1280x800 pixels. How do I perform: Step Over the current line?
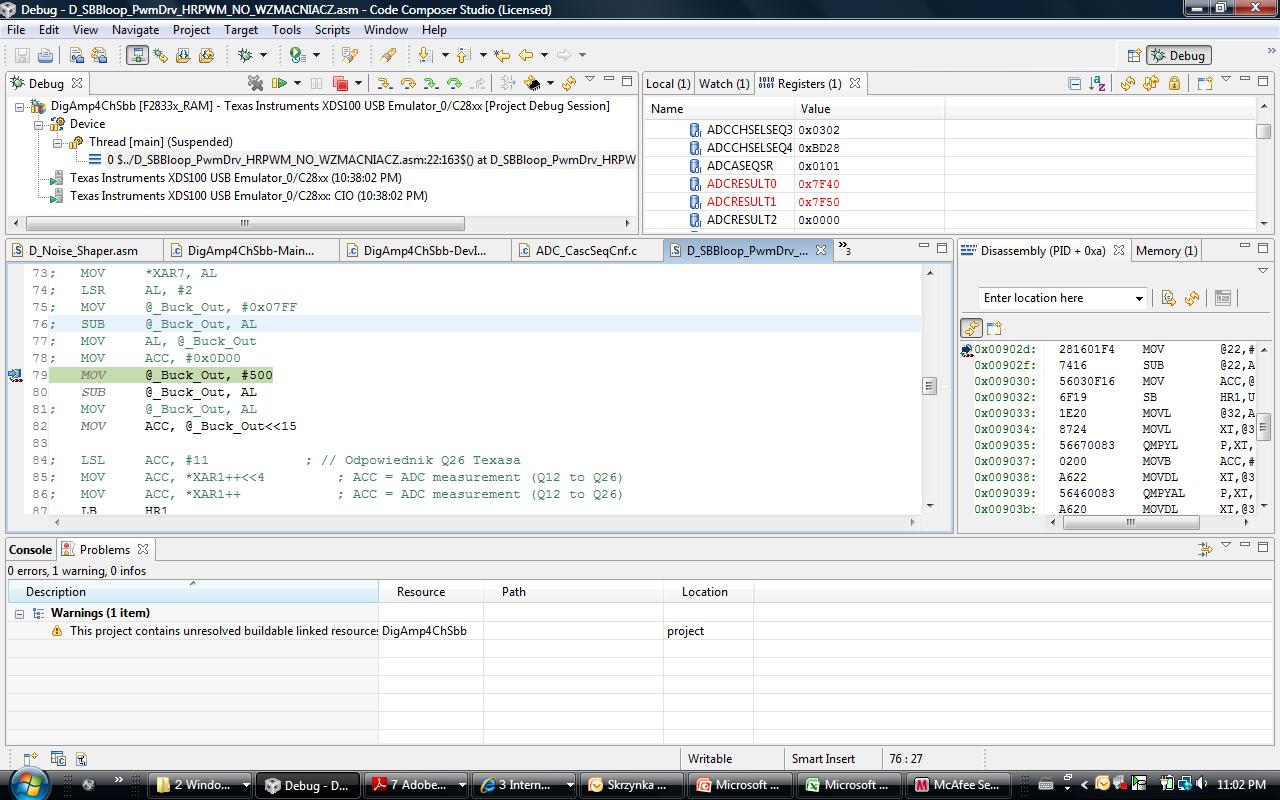(x=409, y=82)
